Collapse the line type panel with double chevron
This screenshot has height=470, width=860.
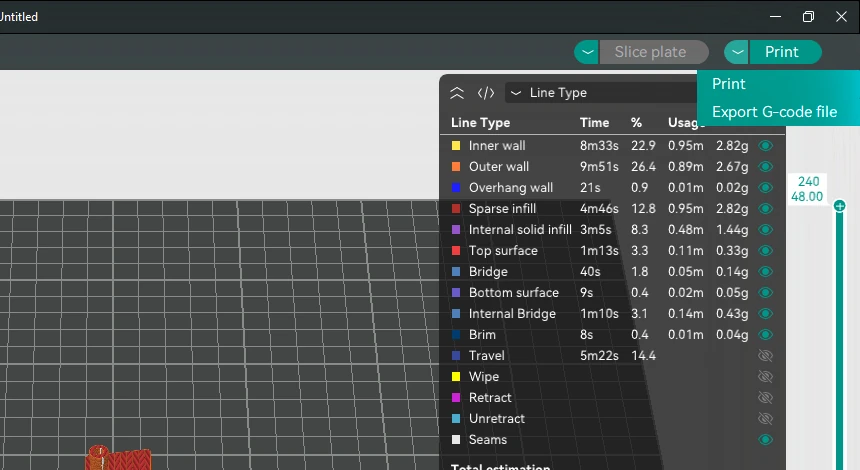coord(457,93)
